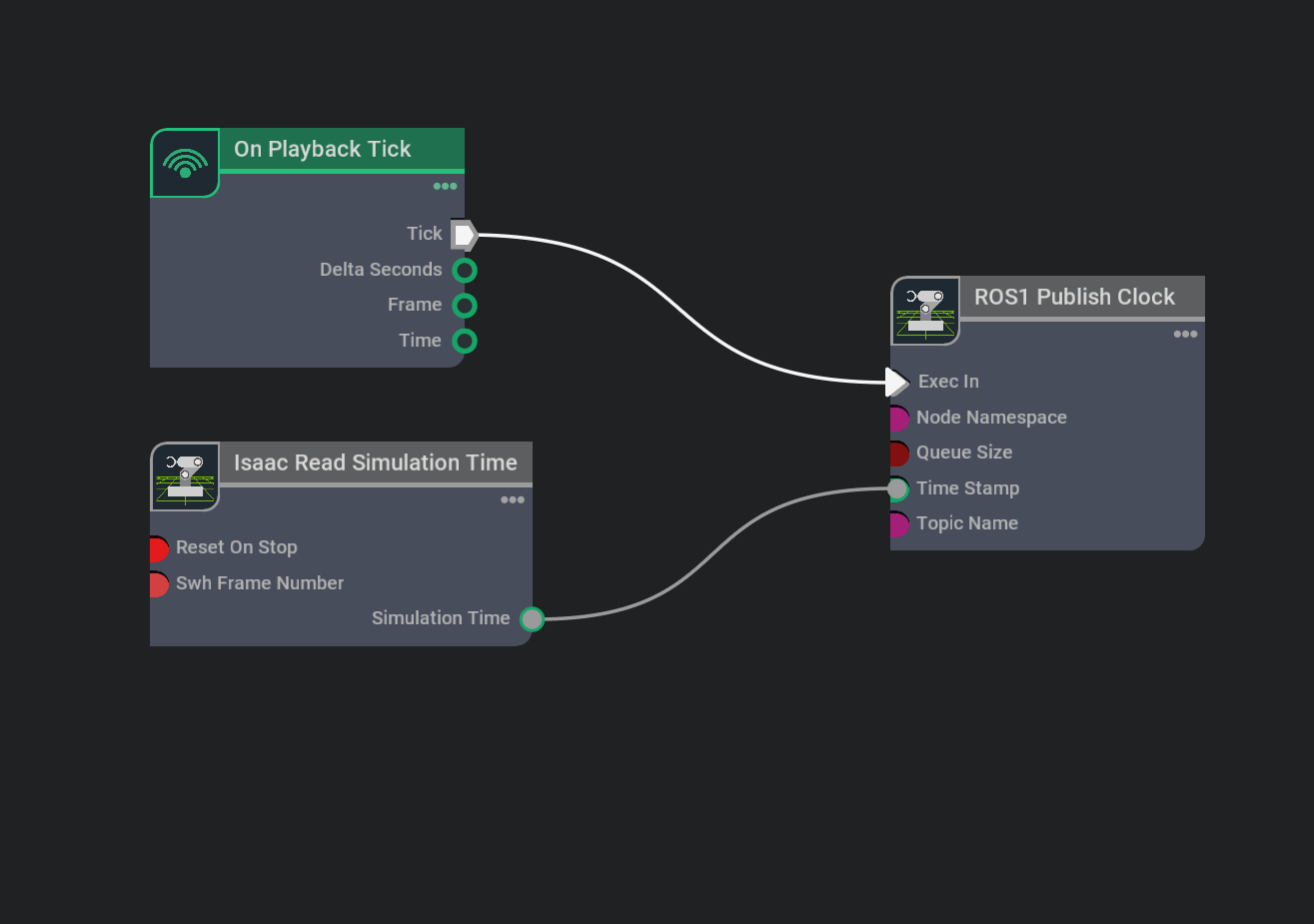Click the Tick execution output port
The image size is (1314, 924).
click(464, 235)
